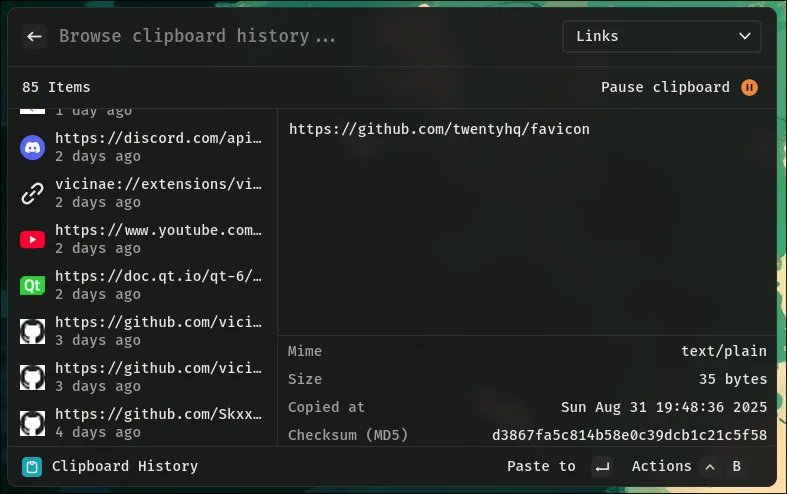This screenshot has height=494, width=787.
Task: Click the Enter key icon beside Paste to
Action: tap(601, 467)
